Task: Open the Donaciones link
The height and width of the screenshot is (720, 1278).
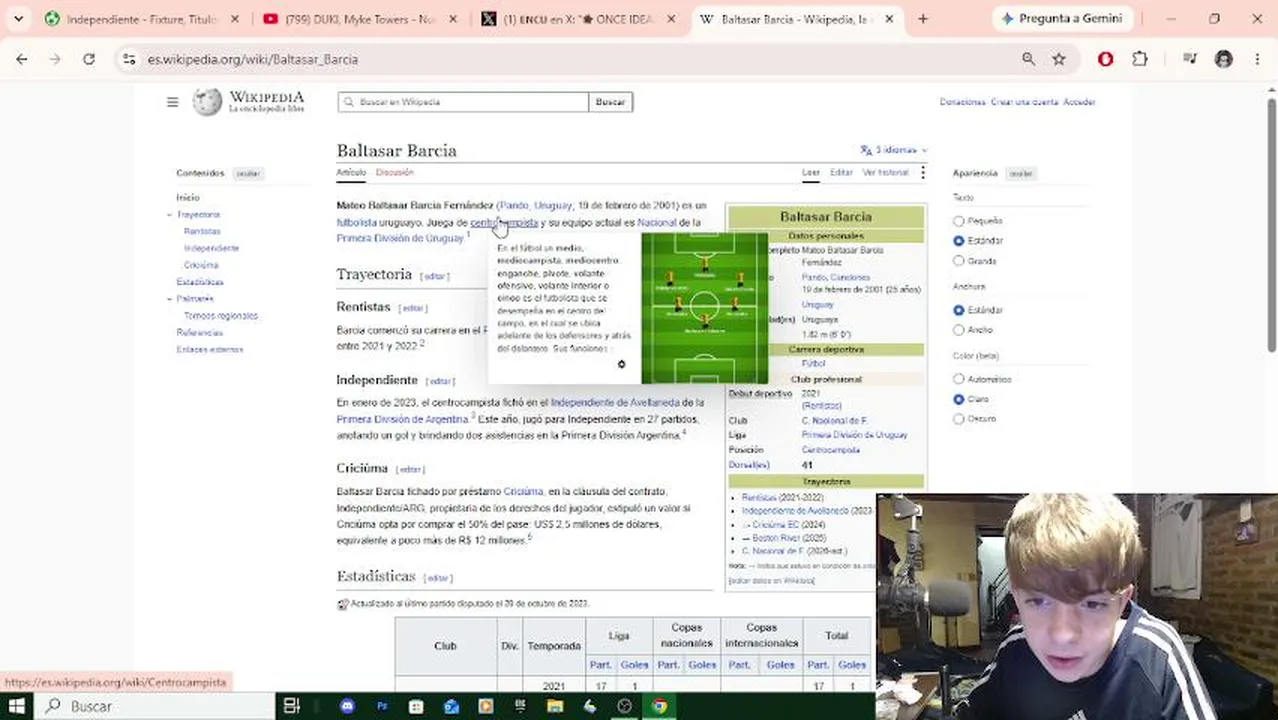Action: (x=962, y=102)
